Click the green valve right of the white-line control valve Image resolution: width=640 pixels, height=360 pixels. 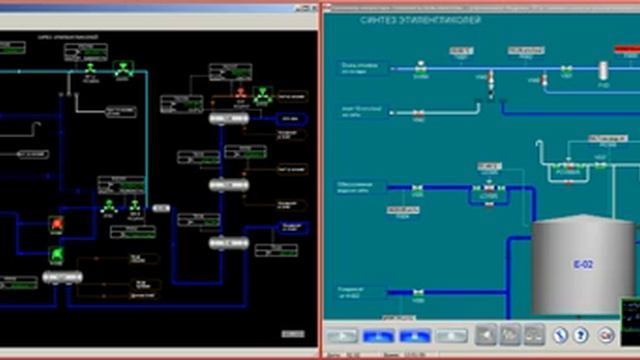tap(600, 165)
